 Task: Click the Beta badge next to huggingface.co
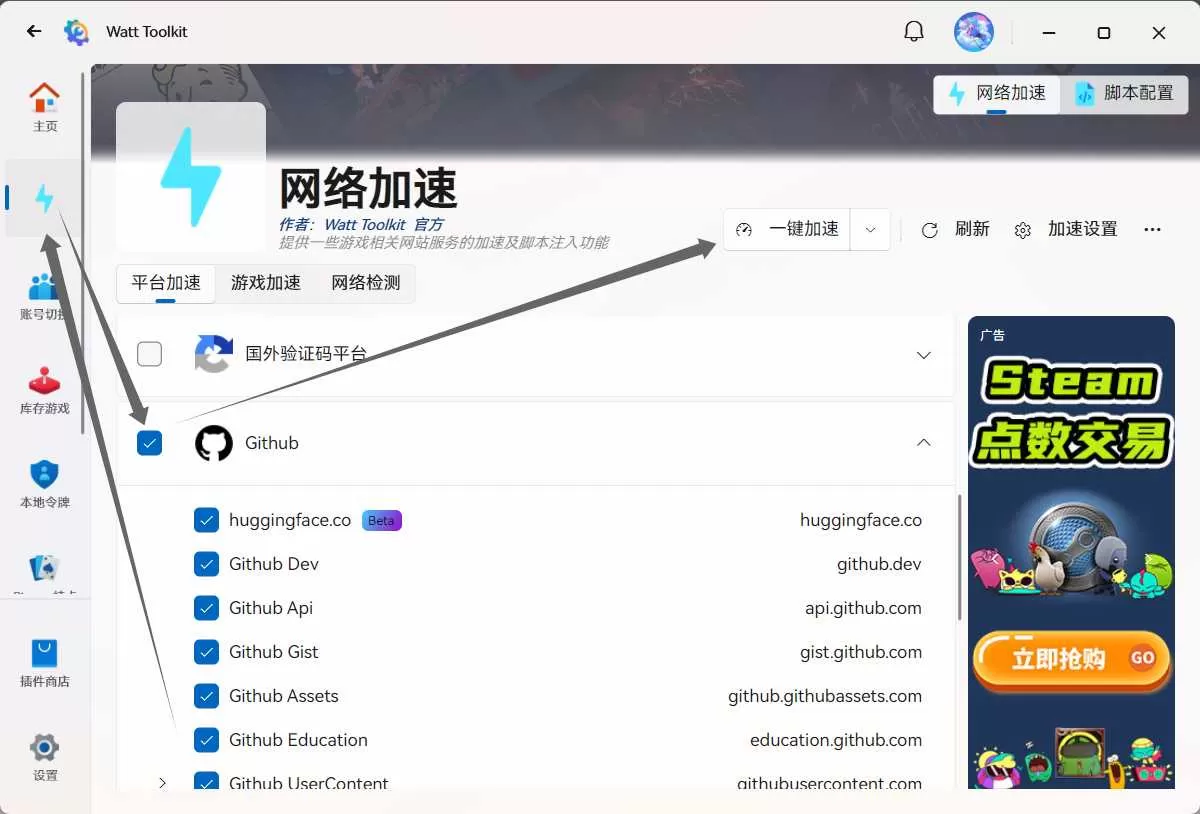point(382,520)
